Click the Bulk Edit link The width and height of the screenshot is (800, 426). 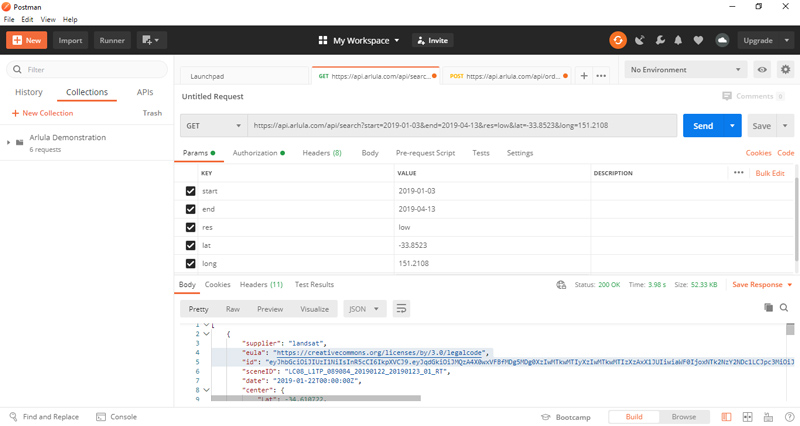770,173
